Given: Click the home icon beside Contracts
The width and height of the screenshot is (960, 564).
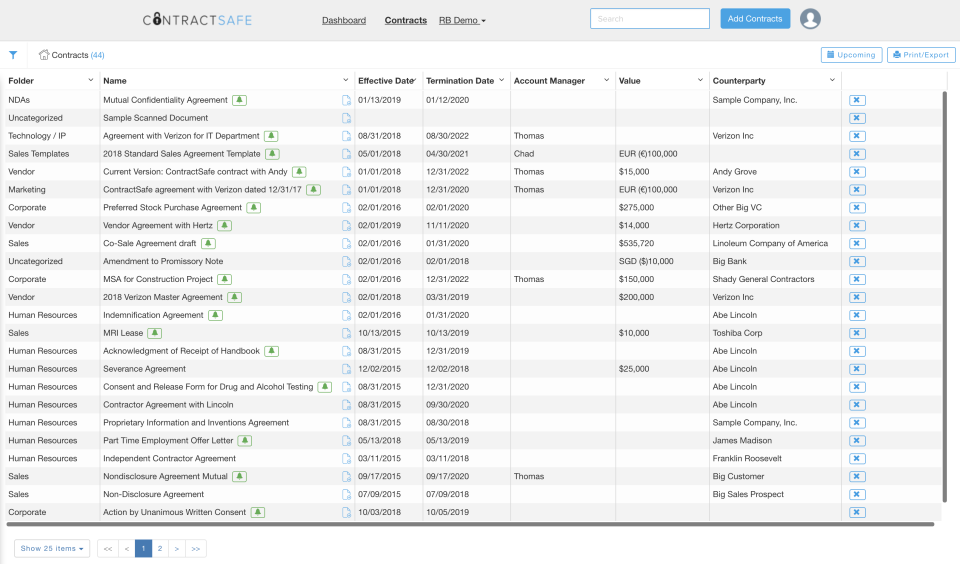Looking at the screenshot, I should [43, 55].
